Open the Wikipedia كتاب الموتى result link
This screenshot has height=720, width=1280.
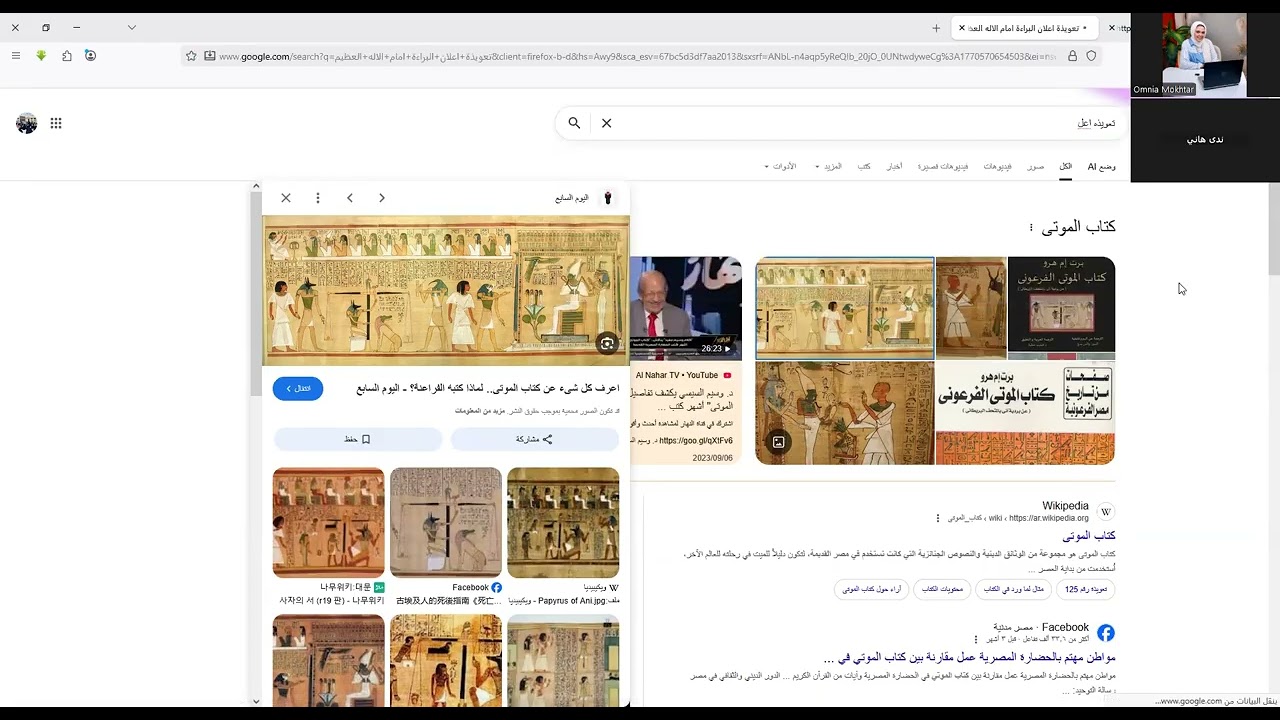coord(1089,536)
